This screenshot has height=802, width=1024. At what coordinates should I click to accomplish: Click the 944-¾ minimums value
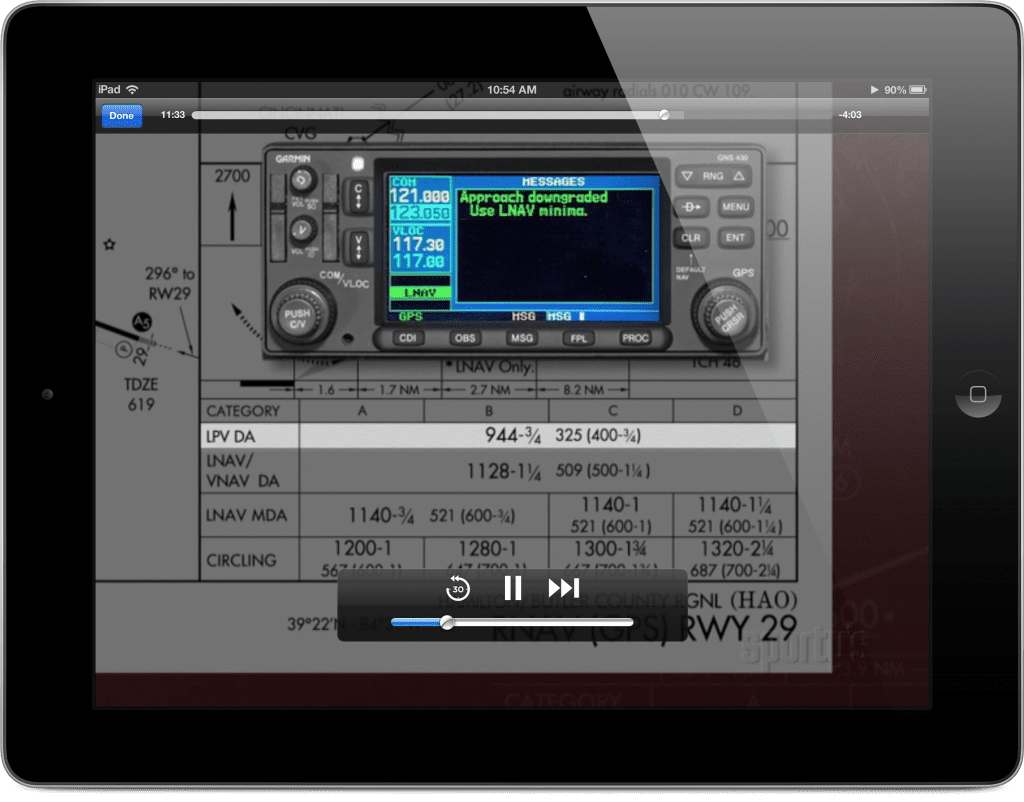click(x=513, y=436)
